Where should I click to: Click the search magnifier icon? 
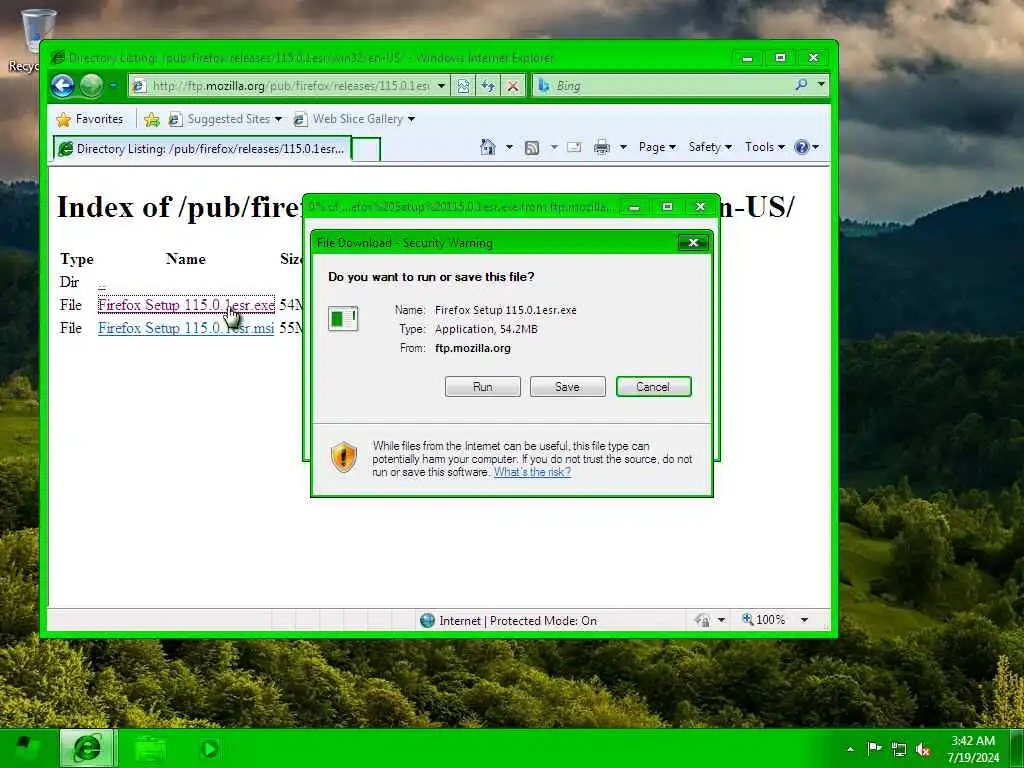click(x=801, y=85)
